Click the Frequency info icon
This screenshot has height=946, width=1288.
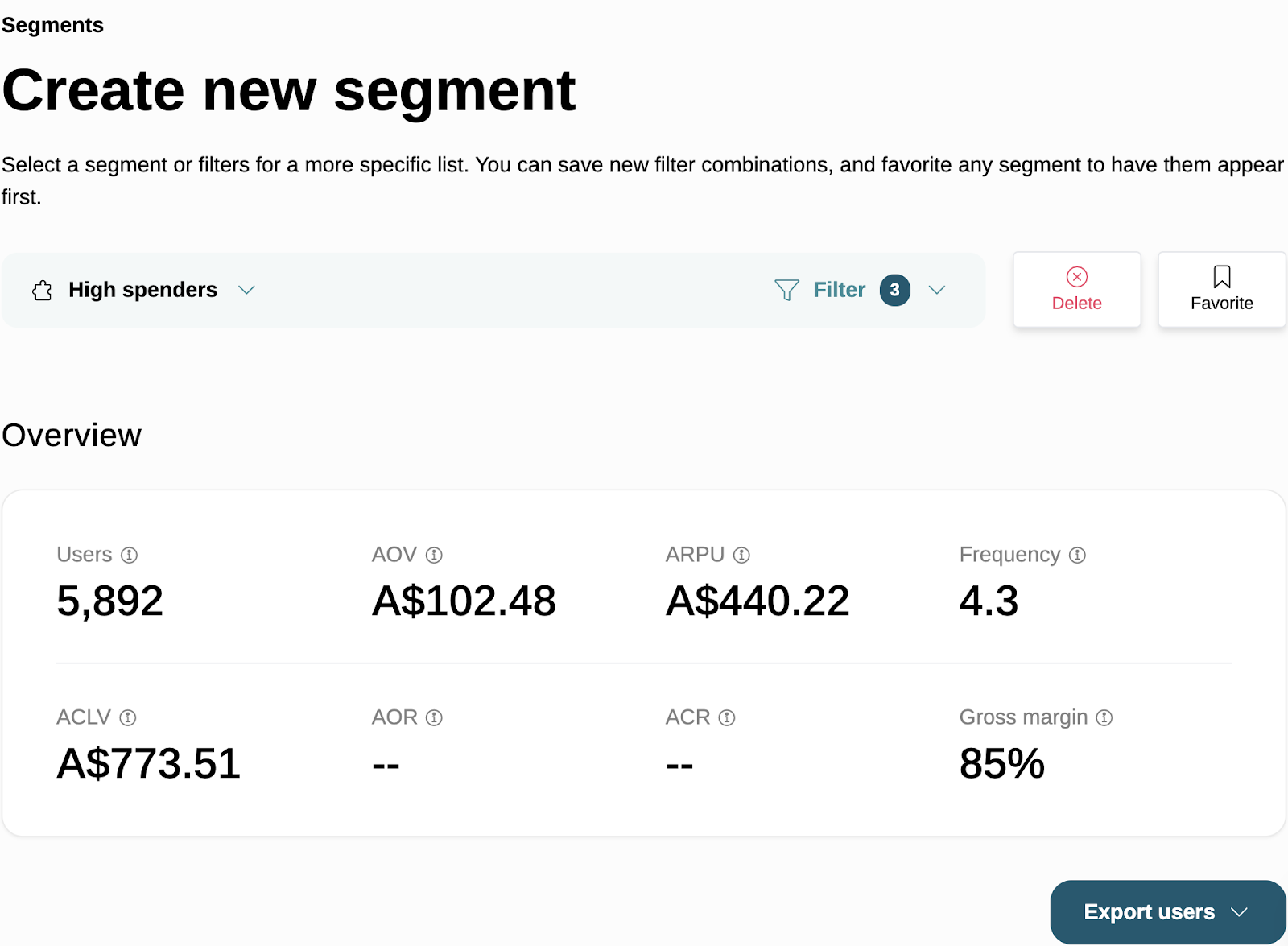pyautogui.click(x=1077, y=555)
